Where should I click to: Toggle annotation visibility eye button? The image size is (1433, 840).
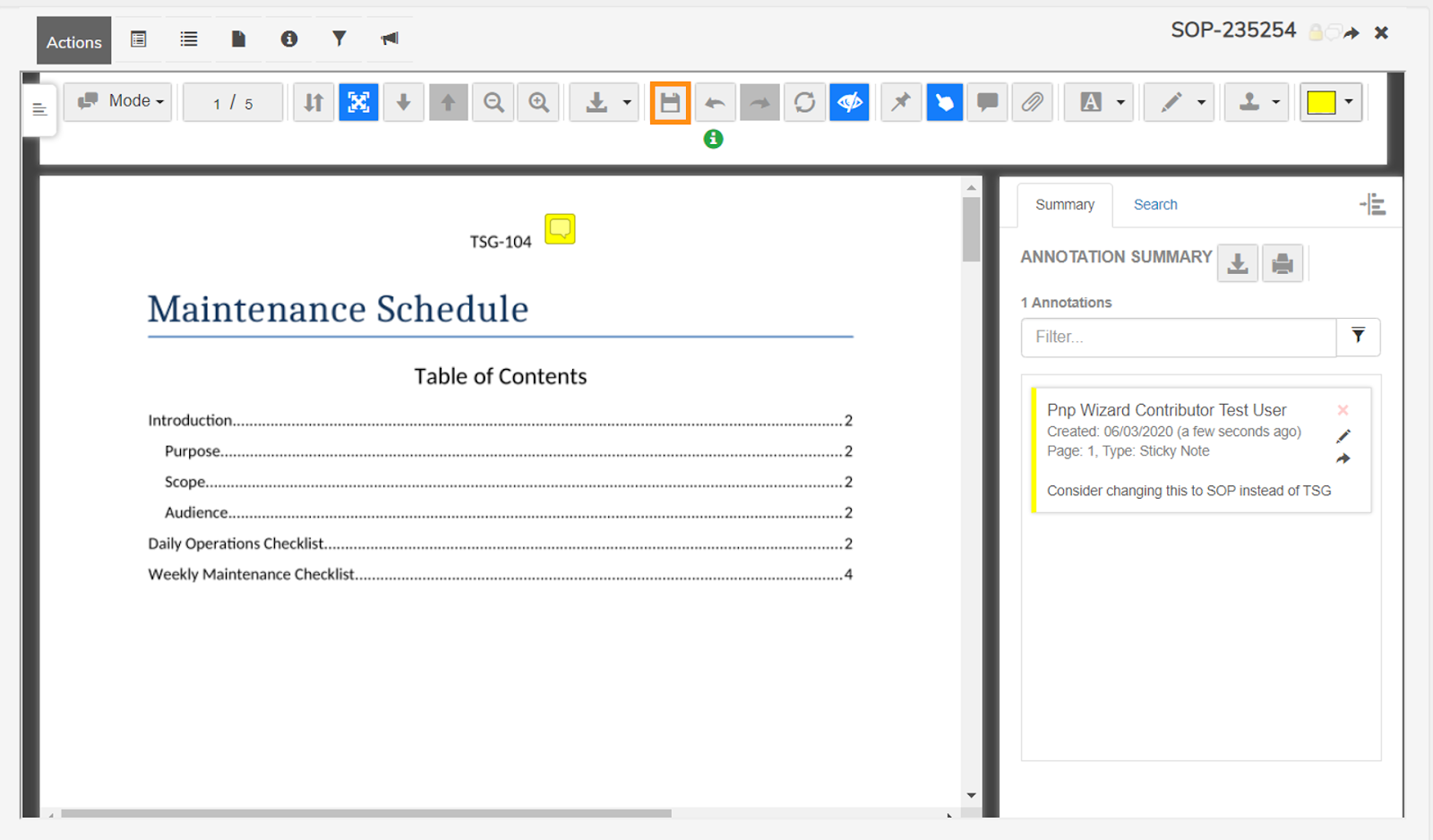coord(849,103)
